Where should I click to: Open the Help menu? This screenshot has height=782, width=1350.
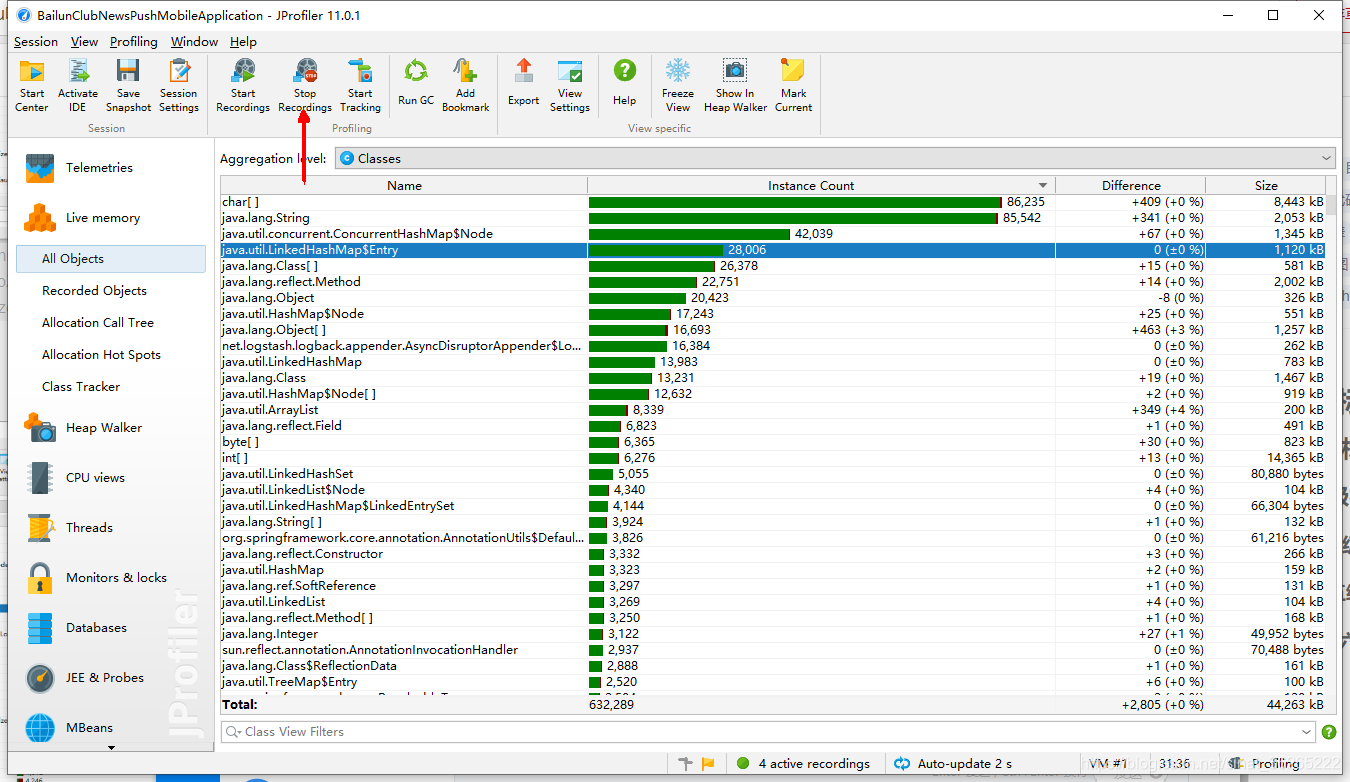click(x=243, y=41)
